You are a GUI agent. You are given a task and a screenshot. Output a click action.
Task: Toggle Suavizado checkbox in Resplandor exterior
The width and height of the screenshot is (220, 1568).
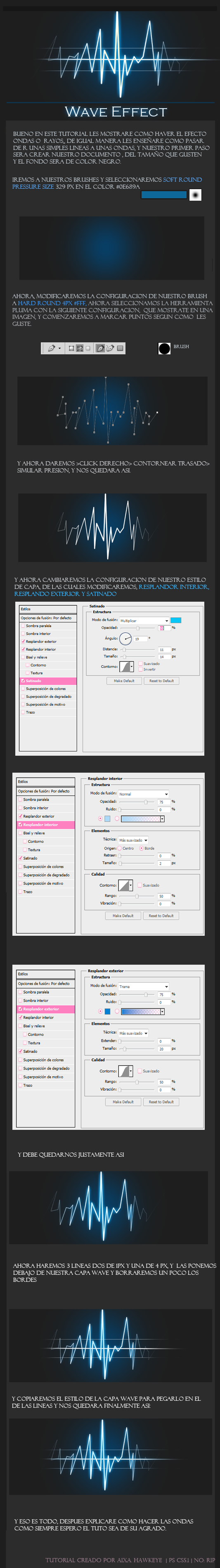(x=140, y=1071)
